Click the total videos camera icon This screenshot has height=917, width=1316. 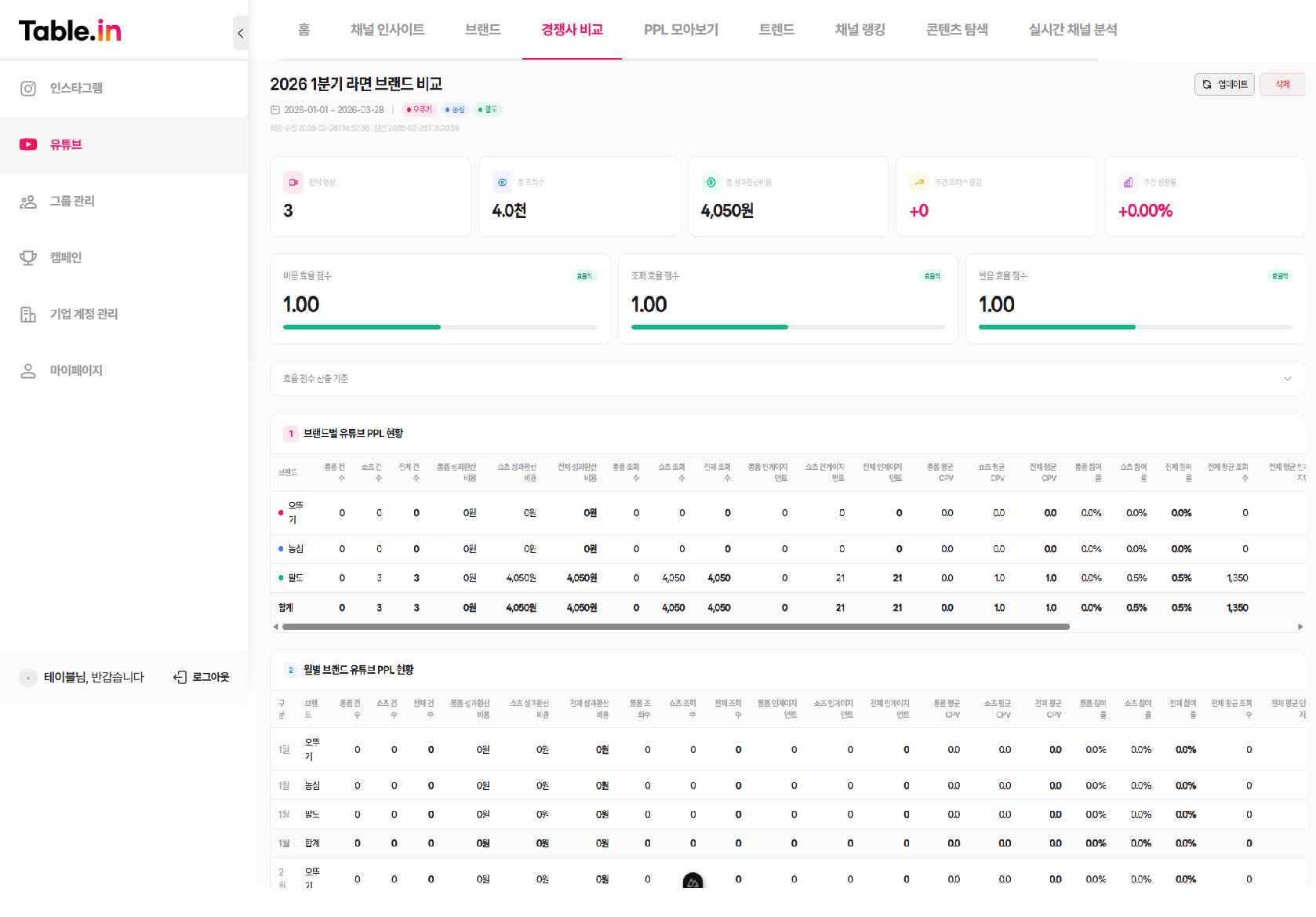(x=293, y=182)
